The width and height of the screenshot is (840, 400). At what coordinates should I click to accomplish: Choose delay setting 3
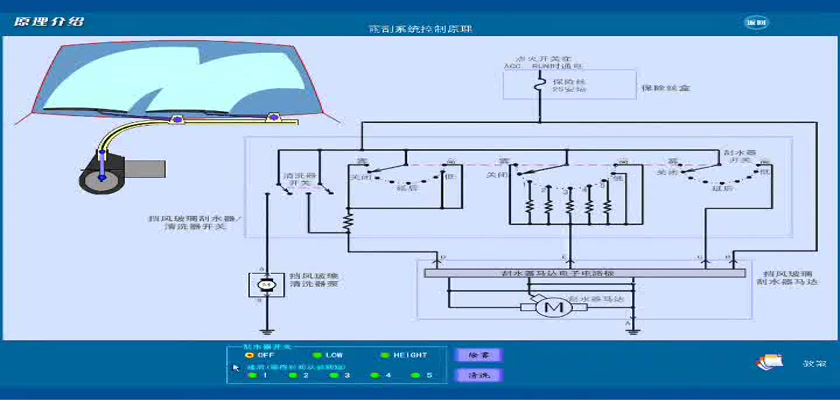tap(333, 375)
